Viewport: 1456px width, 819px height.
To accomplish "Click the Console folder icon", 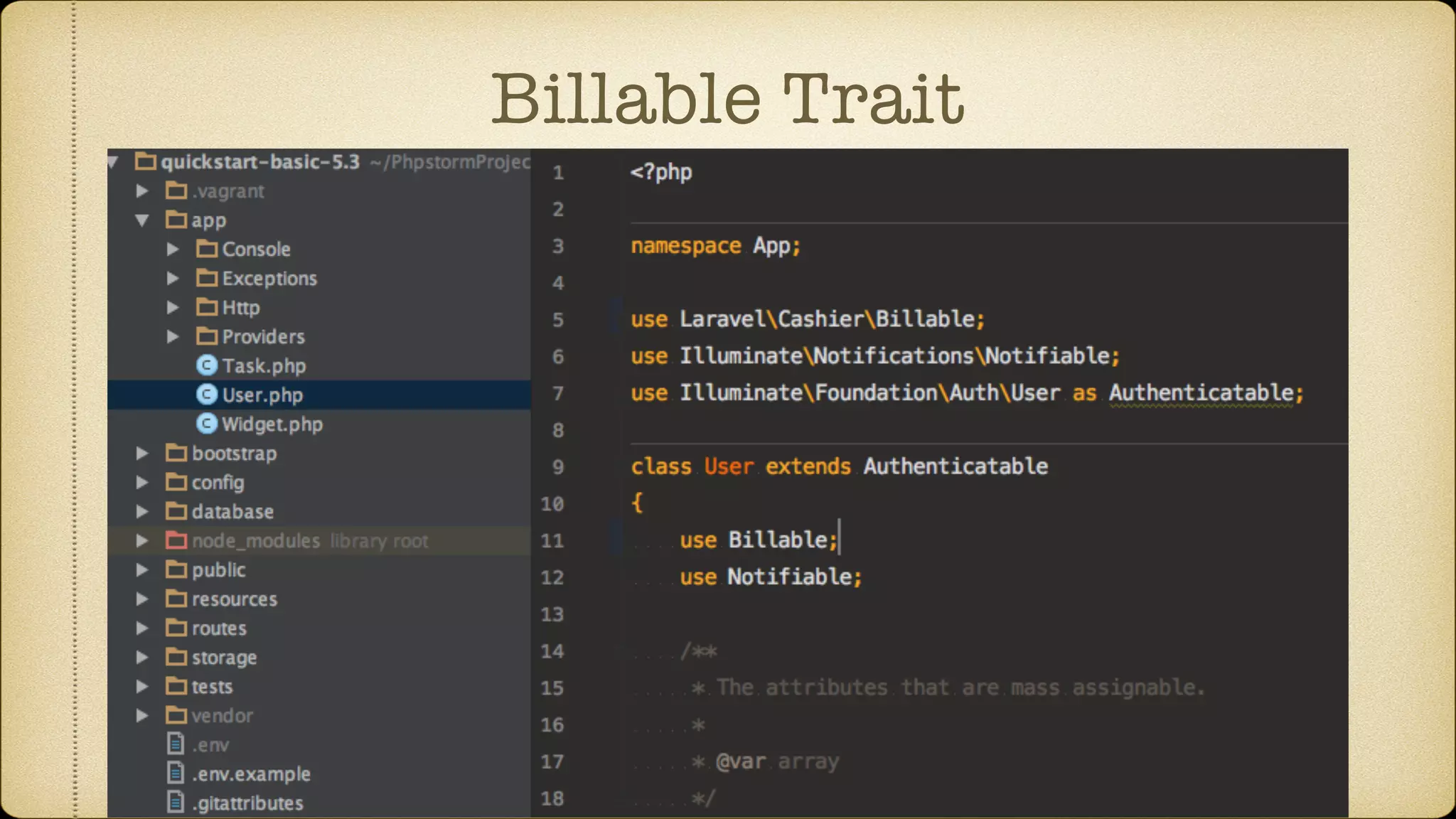I will [x=207, y=249].
